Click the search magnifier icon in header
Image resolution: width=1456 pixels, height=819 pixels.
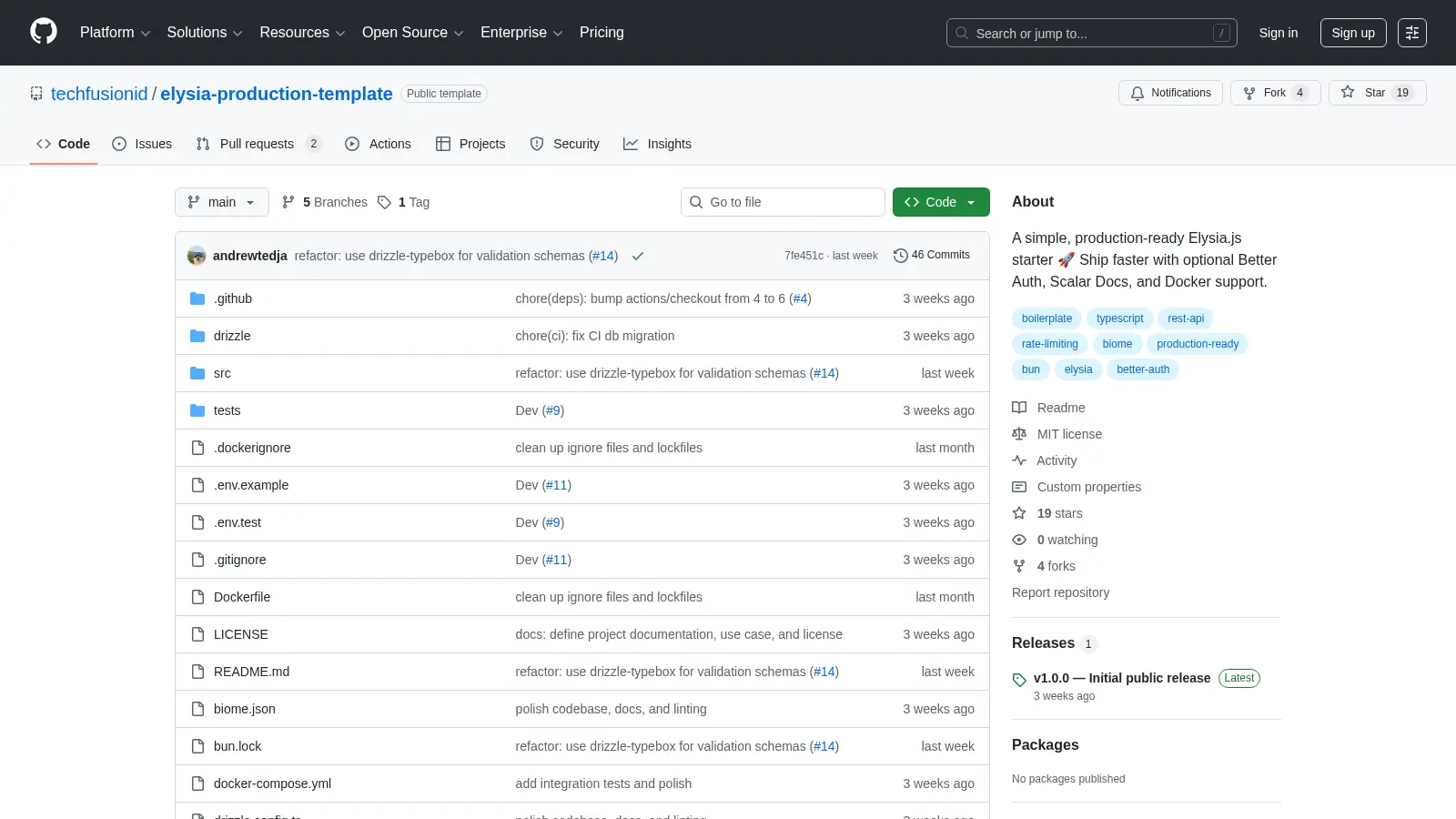tap(962, 33)
